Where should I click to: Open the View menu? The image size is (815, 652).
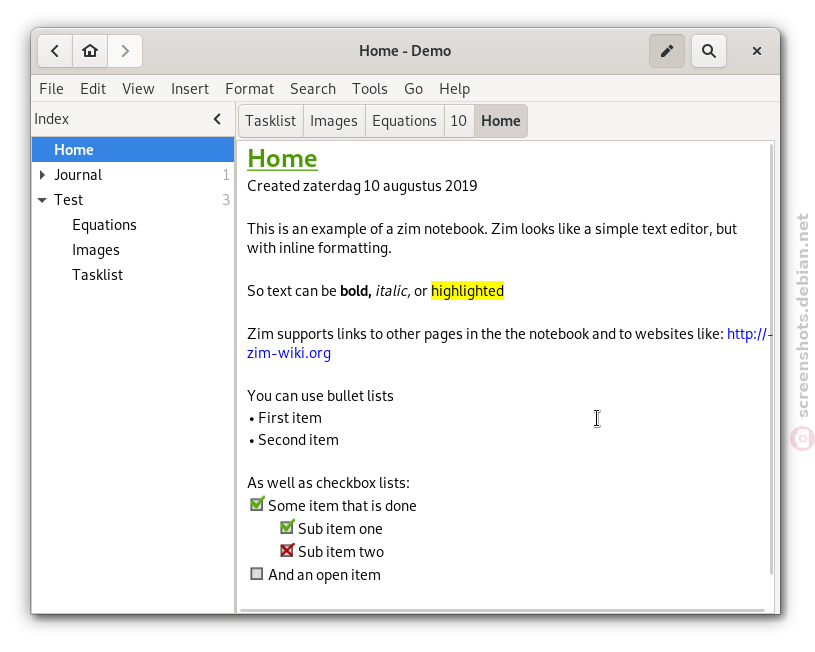(138, 89)
